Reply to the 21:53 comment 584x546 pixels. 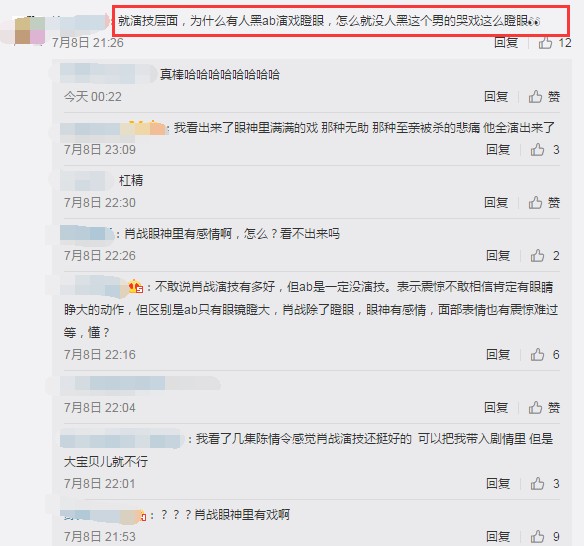pos(498,537)
